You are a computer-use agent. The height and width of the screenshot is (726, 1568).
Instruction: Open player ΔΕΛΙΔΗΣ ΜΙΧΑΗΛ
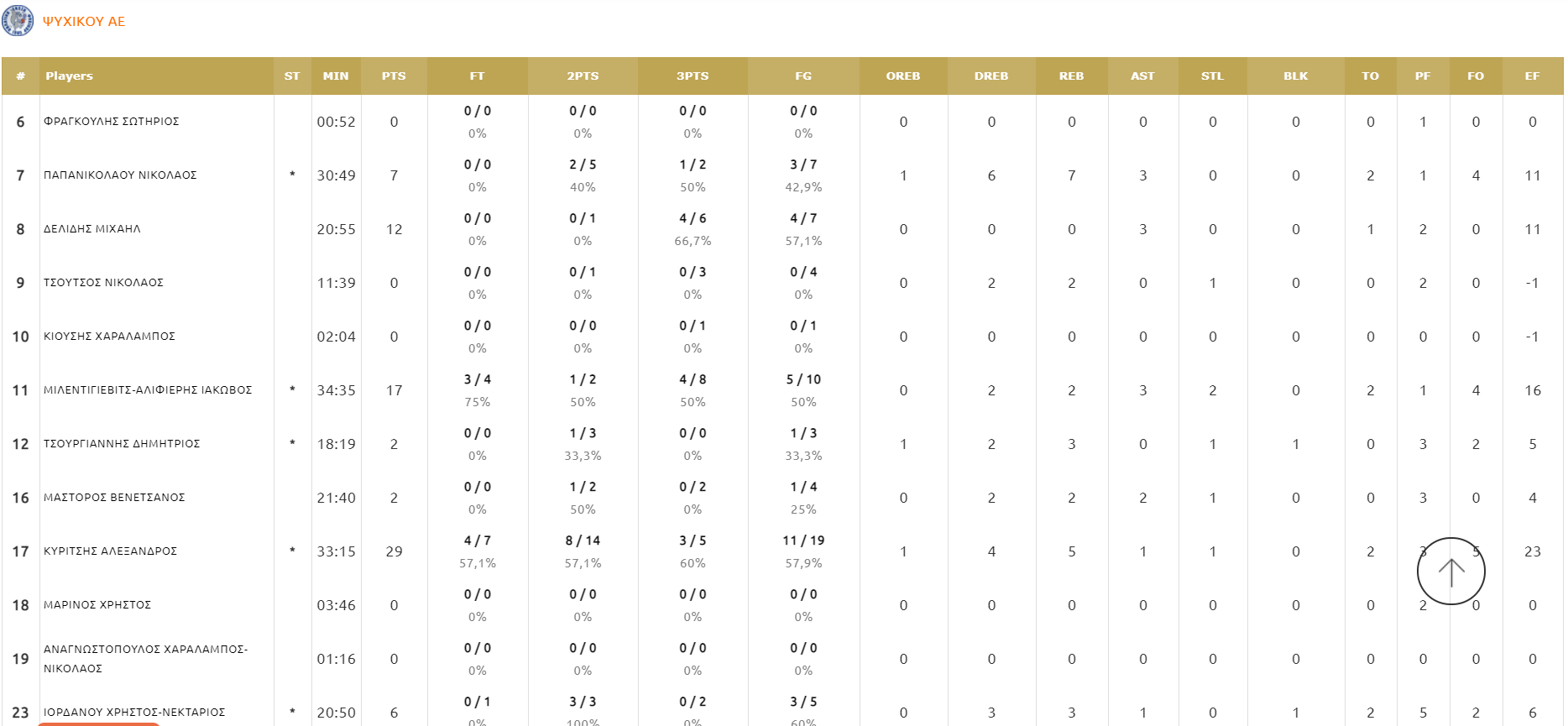point(92,229)
